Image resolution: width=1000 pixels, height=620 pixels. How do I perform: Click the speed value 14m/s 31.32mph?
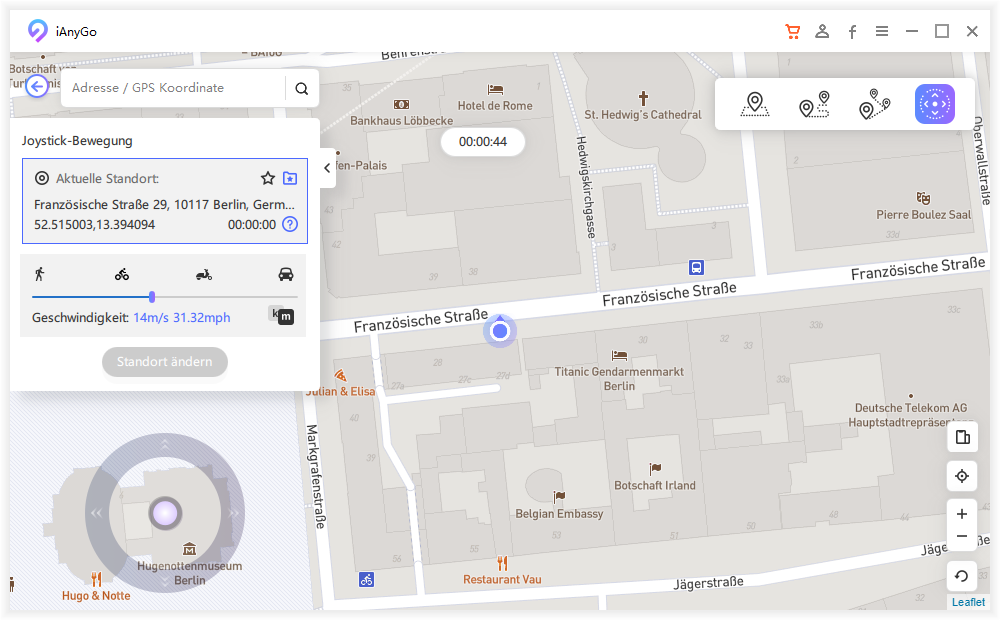(182, 318)
